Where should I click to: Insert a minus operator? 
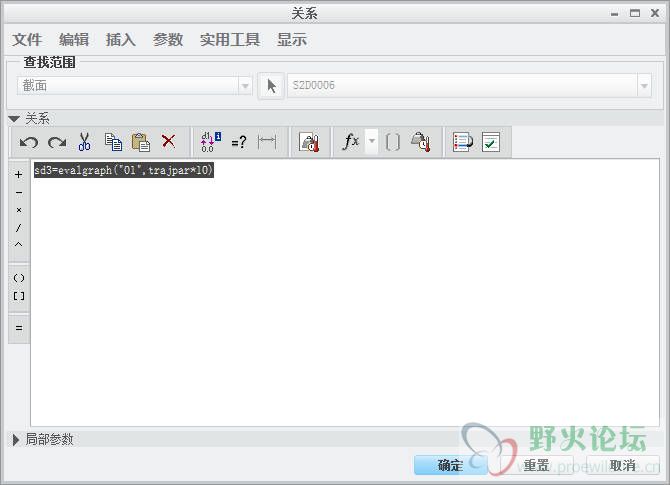(x=18, y=193)
